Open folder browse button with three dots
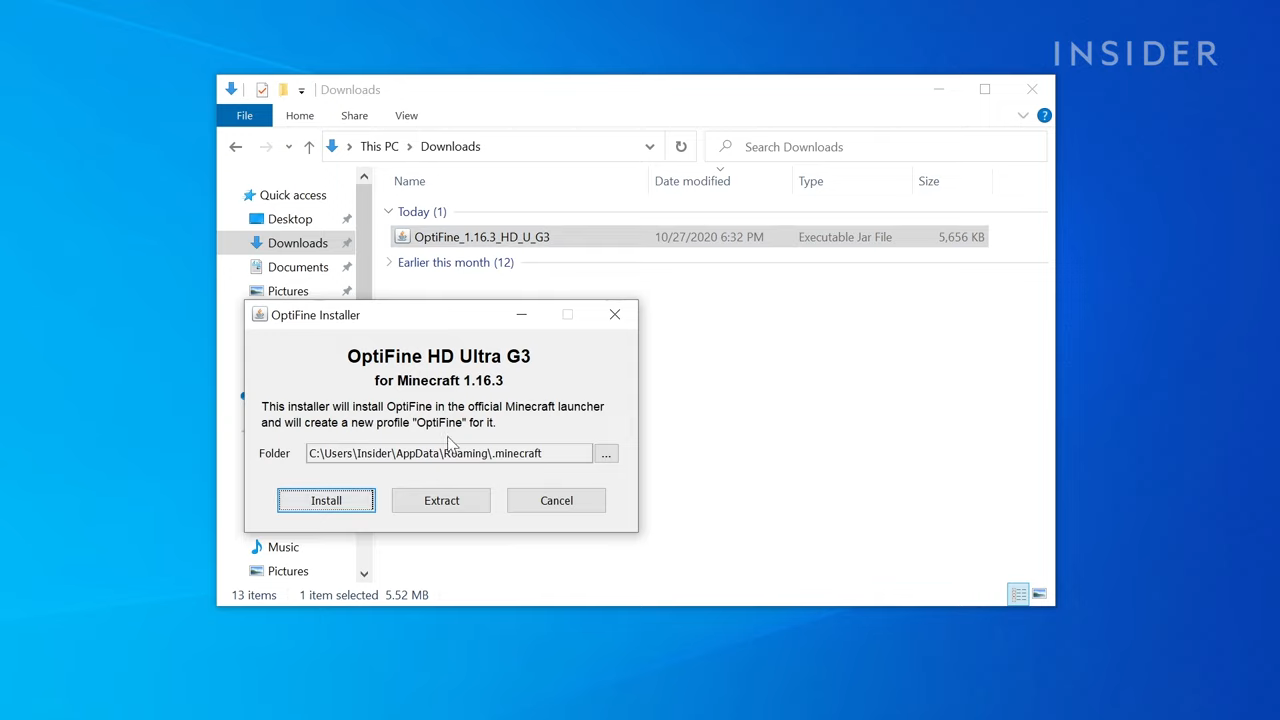1280x720 pixels. click(x=606, y=454)
